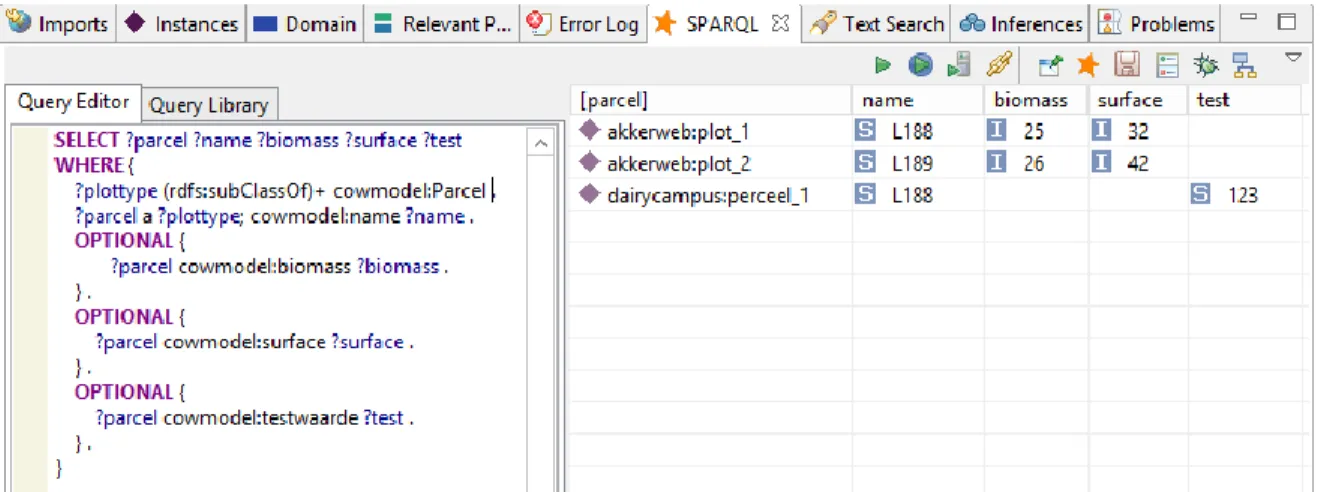Image resolution: width=1321 pixels, height=492 pixels.
Task: Select the SPARQL tab
Action: tap(722, 22)
